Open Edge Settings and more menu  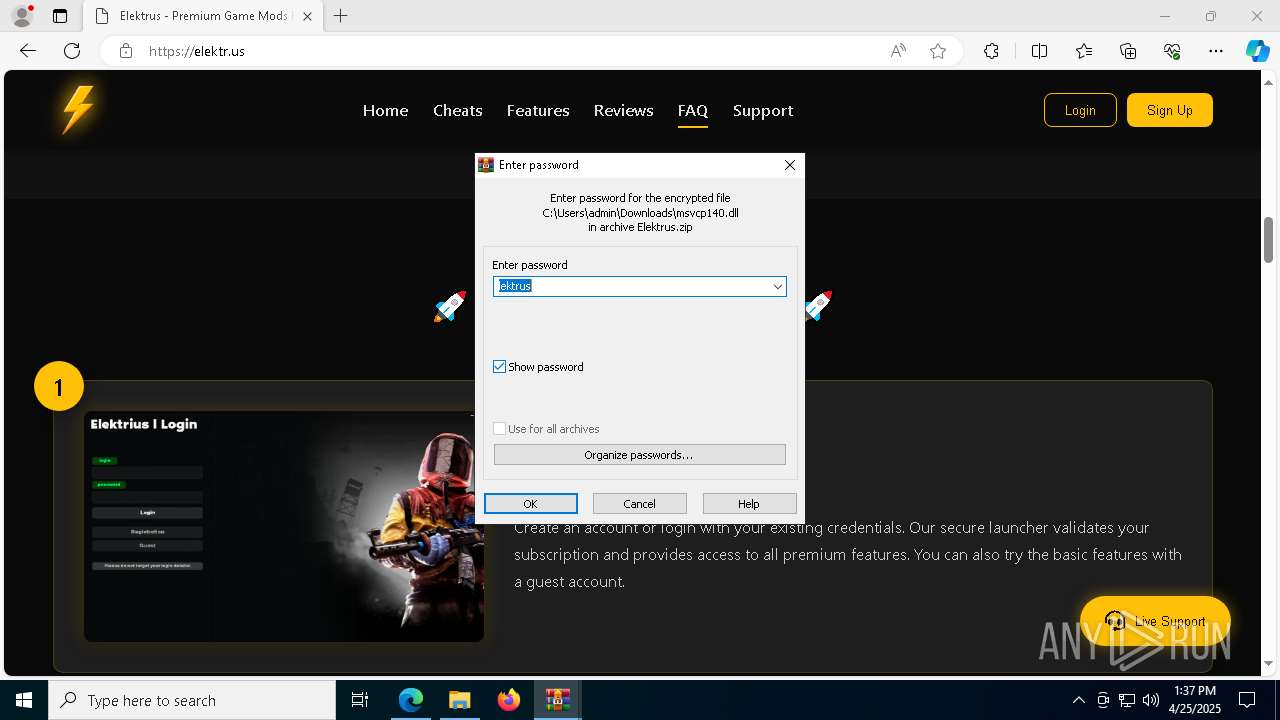(1216, 51)
